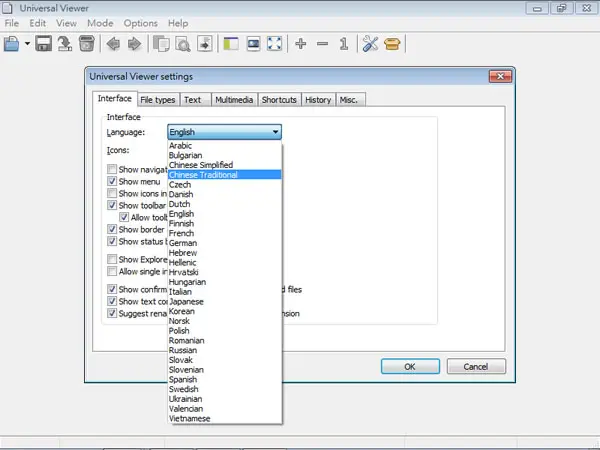Click the Delete file trash icon
The image size is (600, 450).
pos(87,44)
